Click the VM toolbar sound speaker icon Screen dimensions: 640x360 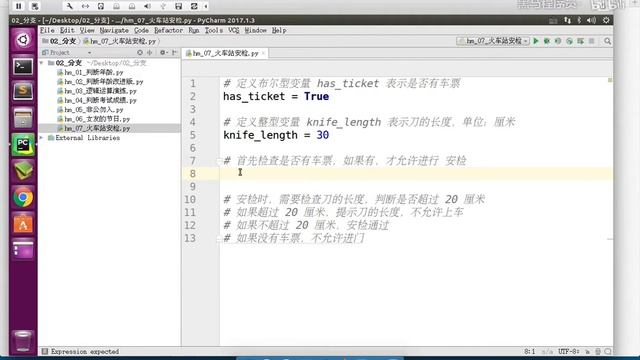(147, 6)
